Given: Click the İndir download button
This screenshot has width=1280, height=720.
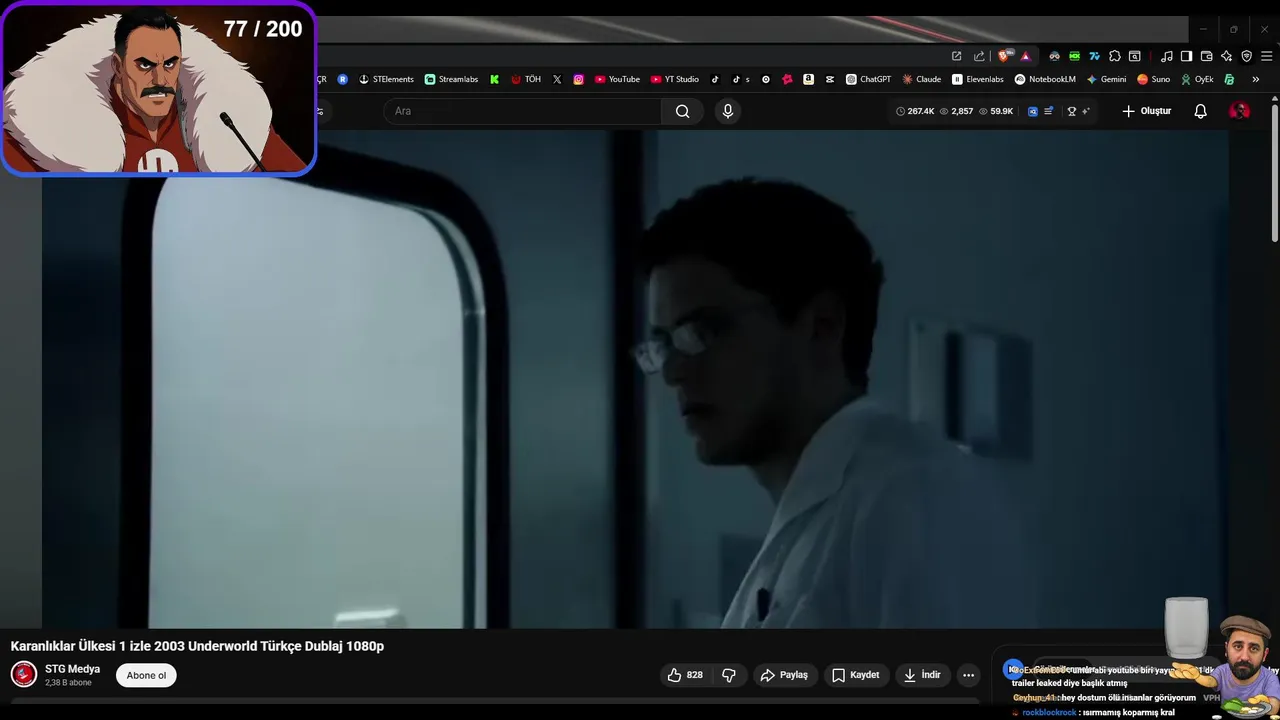Looking at the screenshot, I should tap(922, 675).
